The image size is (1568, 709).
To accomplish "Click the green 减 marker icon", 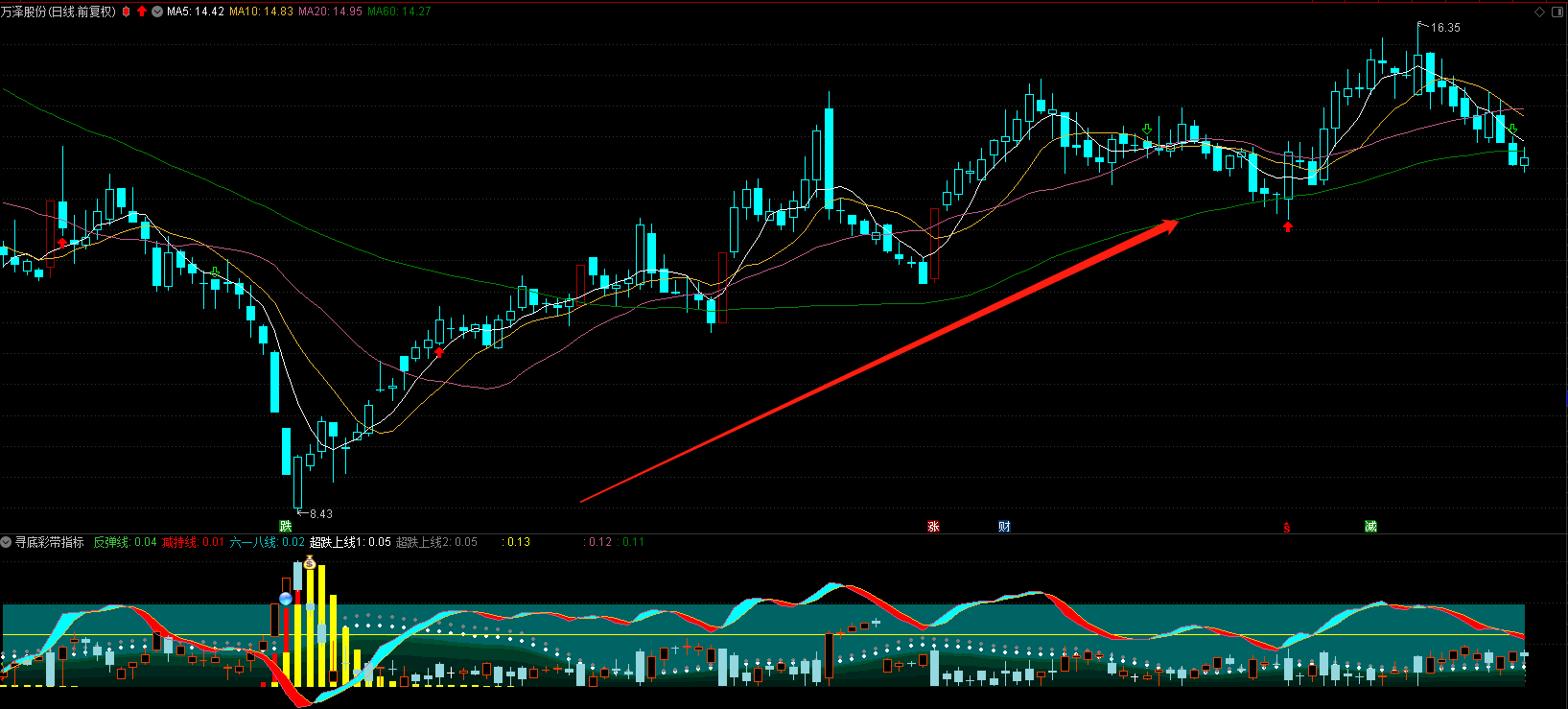I will (1370, 526).
